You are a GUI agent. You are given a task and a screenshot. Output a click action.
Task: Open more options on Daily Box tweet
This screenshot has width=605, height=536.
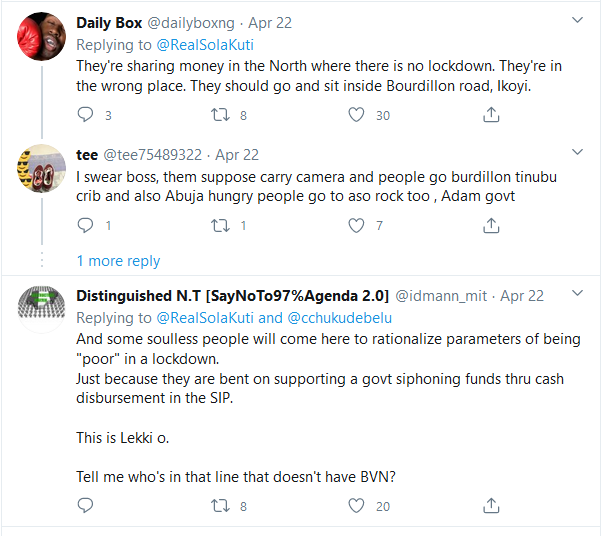tap(576, 20)
